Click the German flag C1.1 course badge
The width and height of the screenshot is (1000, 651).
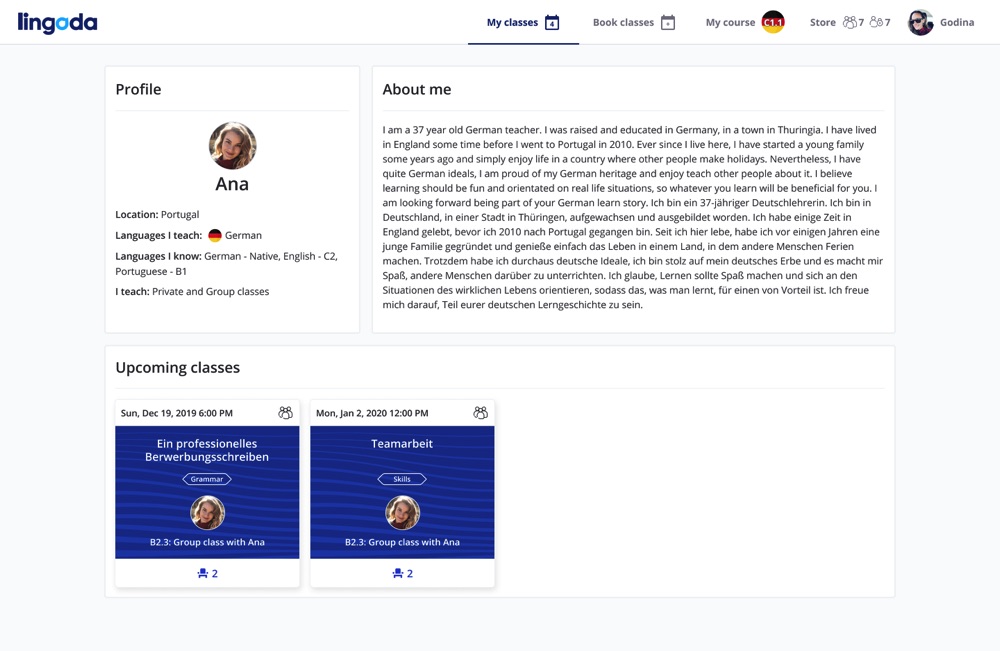coord(773,22)
